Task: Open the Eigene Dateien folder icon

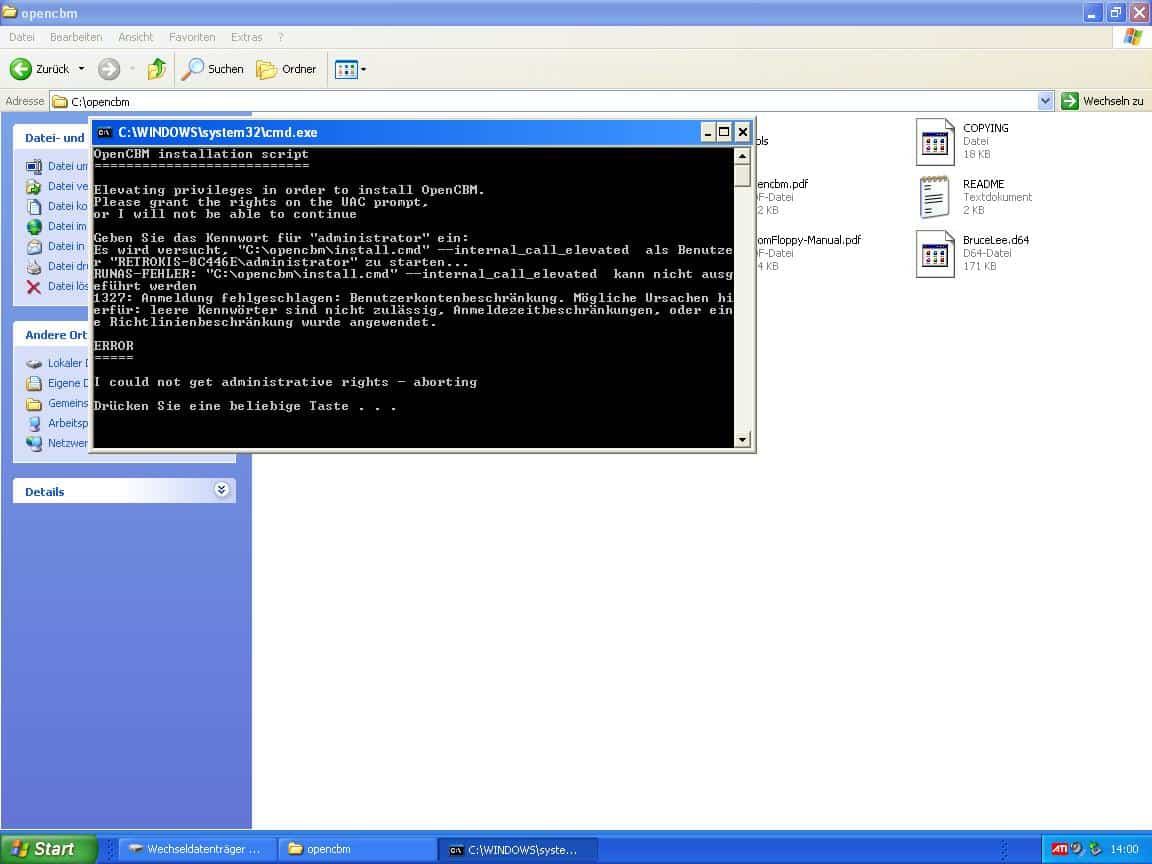Action: click(34, 383)
